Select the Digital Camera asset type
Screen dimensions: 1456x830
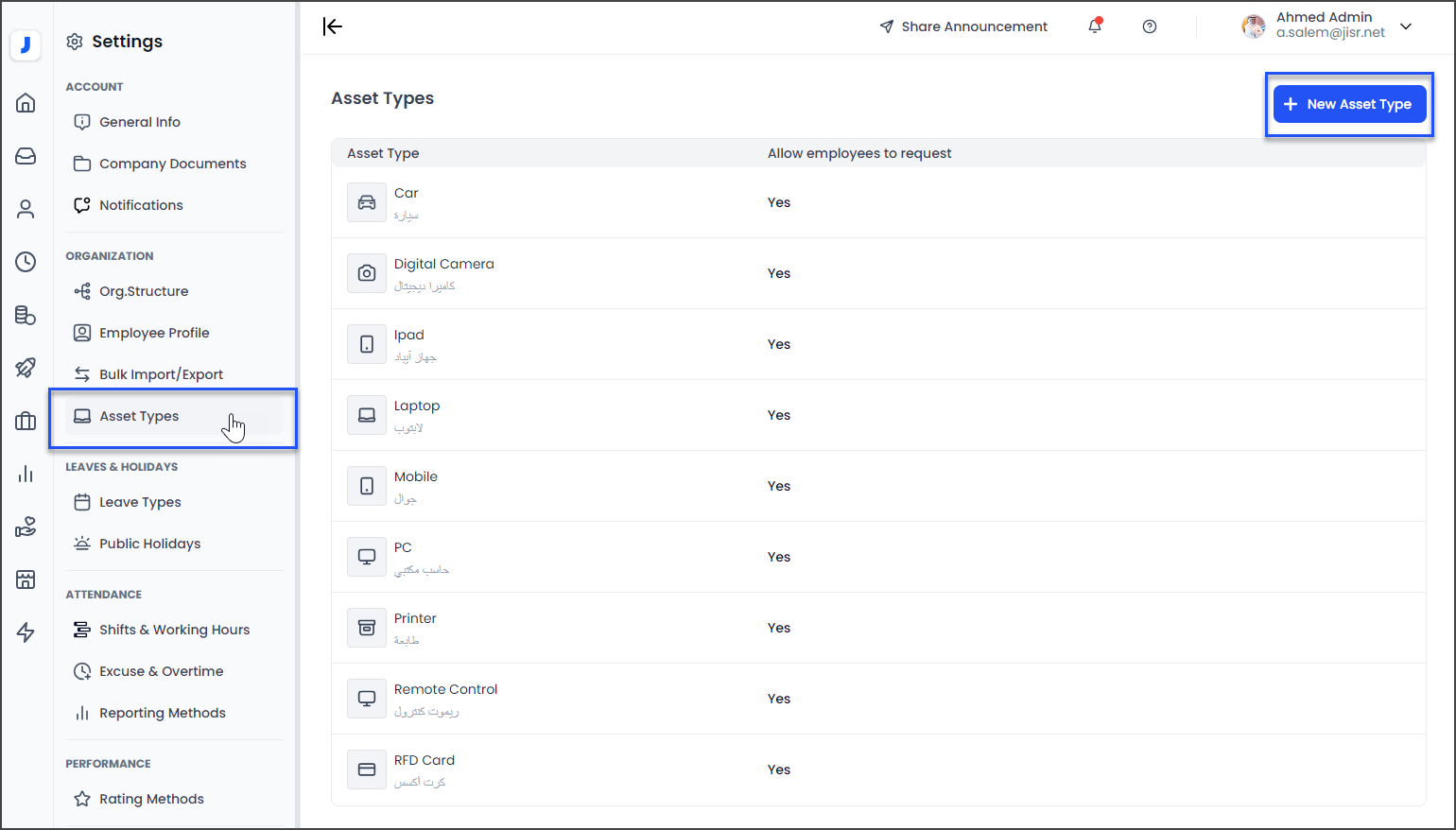pyautogui.click(x=443, y=265)
